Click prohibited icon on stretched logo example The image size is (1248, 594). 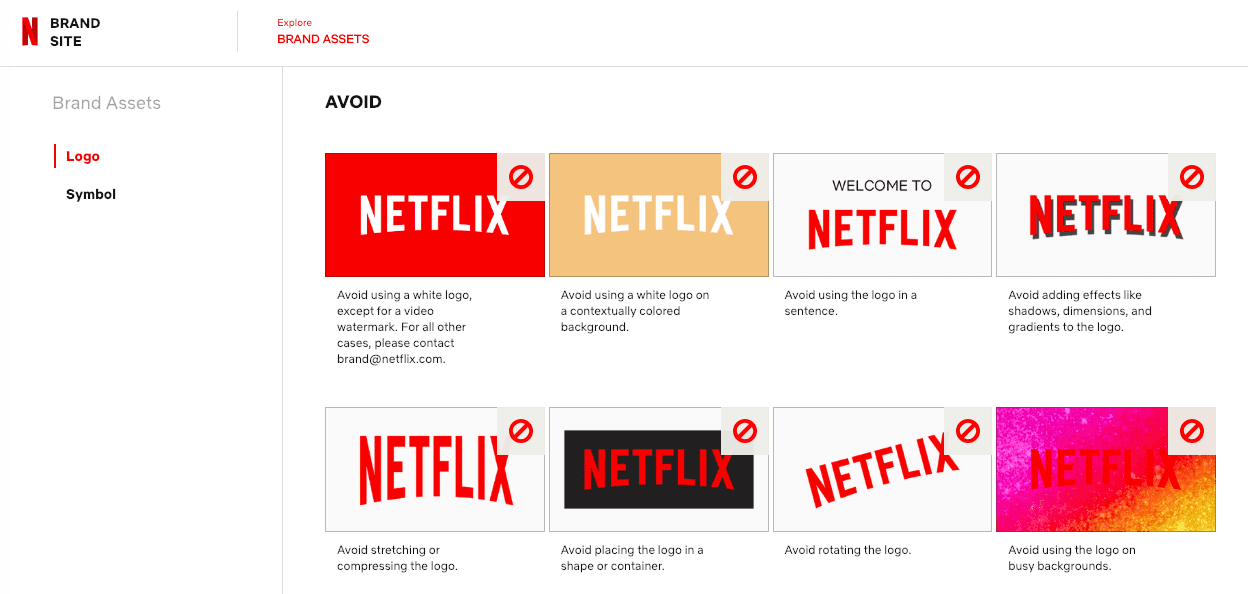pos(521,431)
